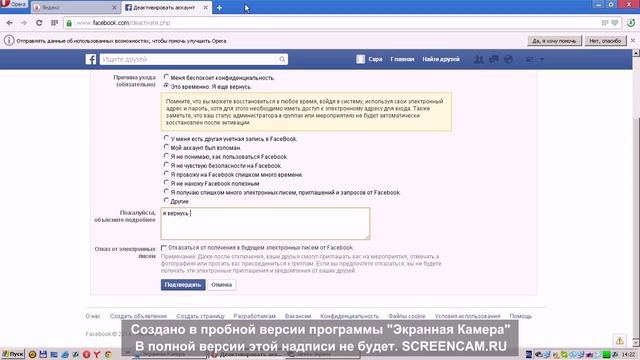The height and width of the screenshot is (360, 640).
Task: Reload the page with refresh icon
Action: [39, 23]
